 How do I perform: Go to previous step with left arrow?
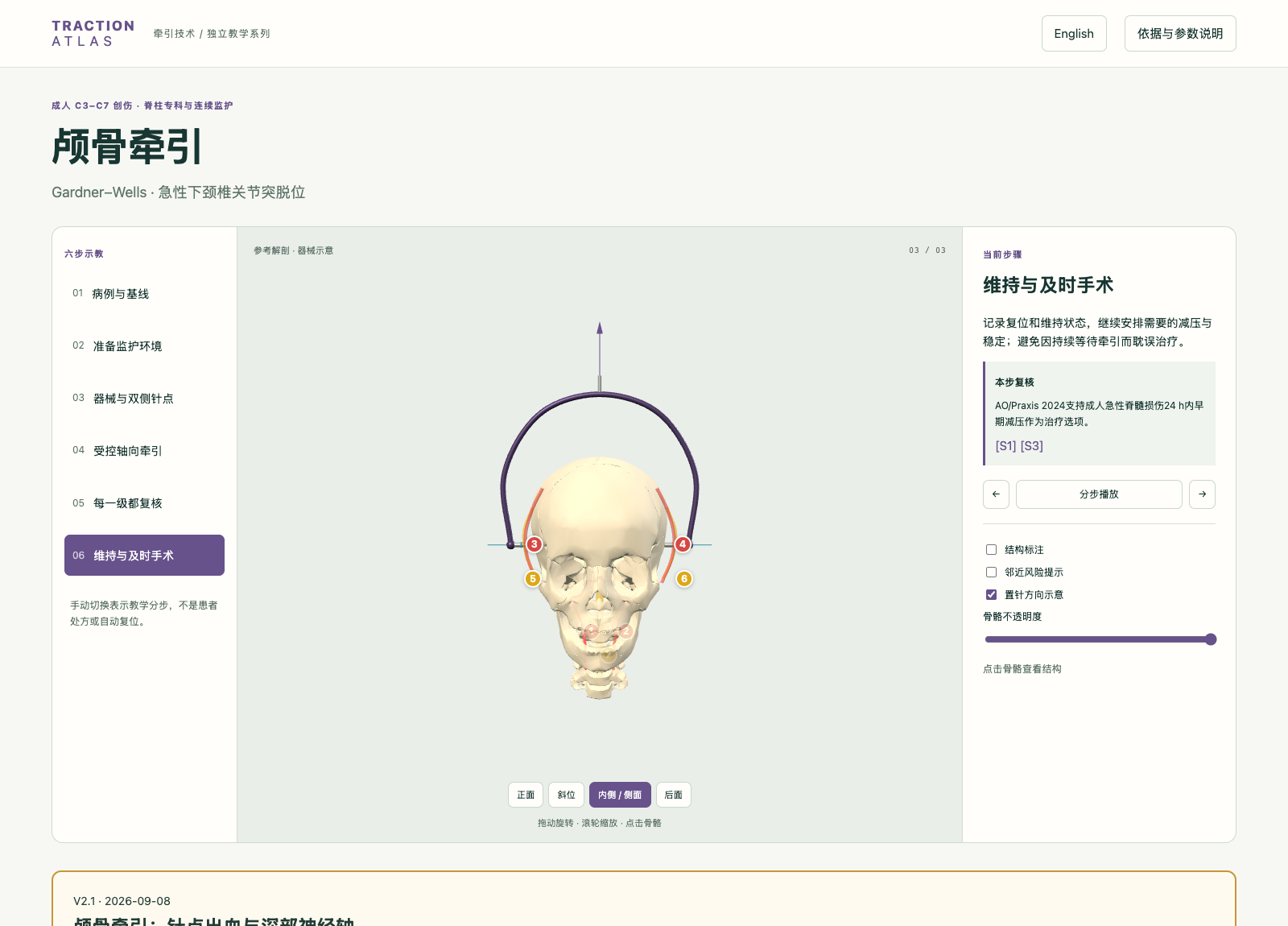click(x=996, y=494)
